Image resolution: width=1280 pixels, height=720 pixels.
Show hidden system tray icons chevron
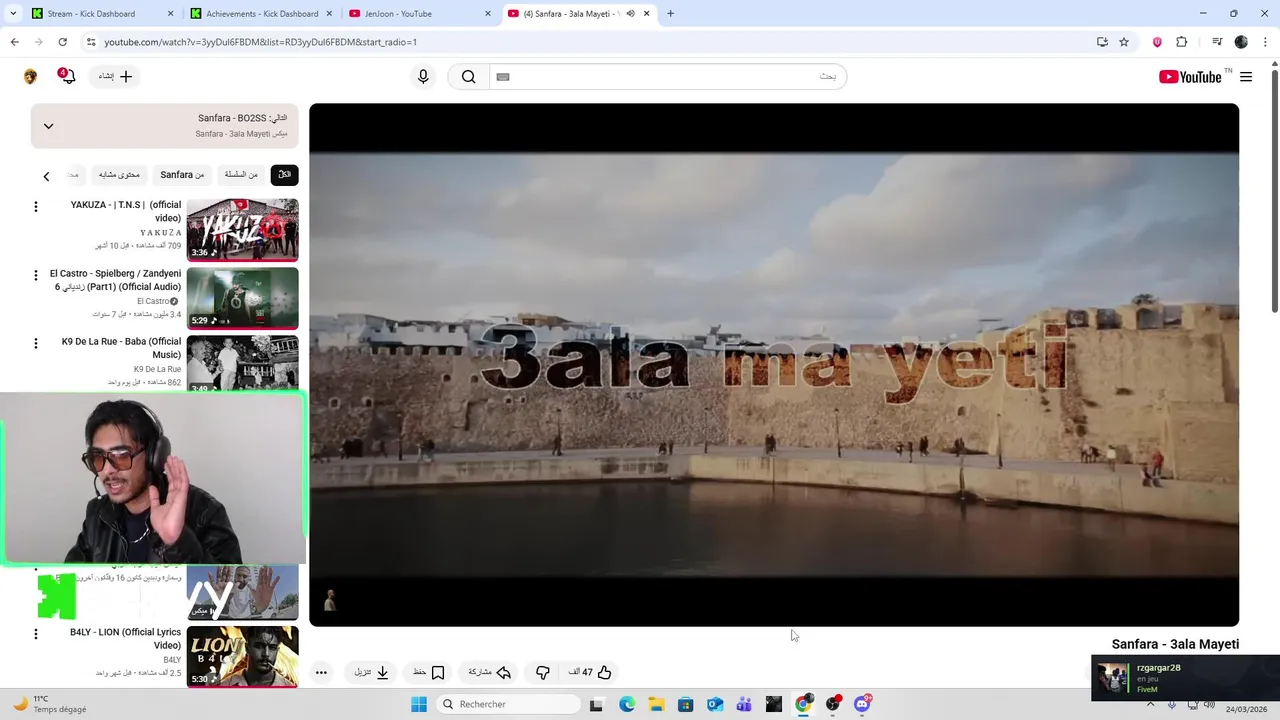1150,704
